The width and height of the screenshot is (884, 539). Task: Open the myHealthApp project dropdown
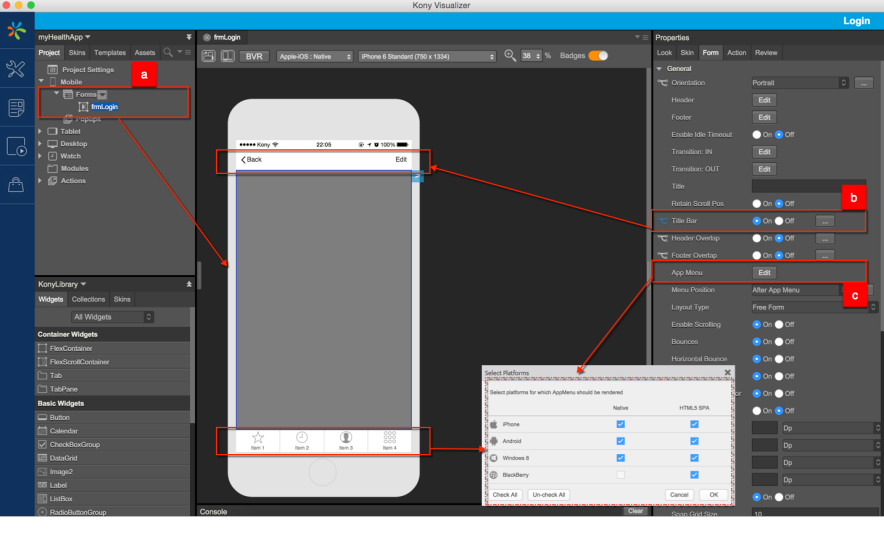point(87,37)
